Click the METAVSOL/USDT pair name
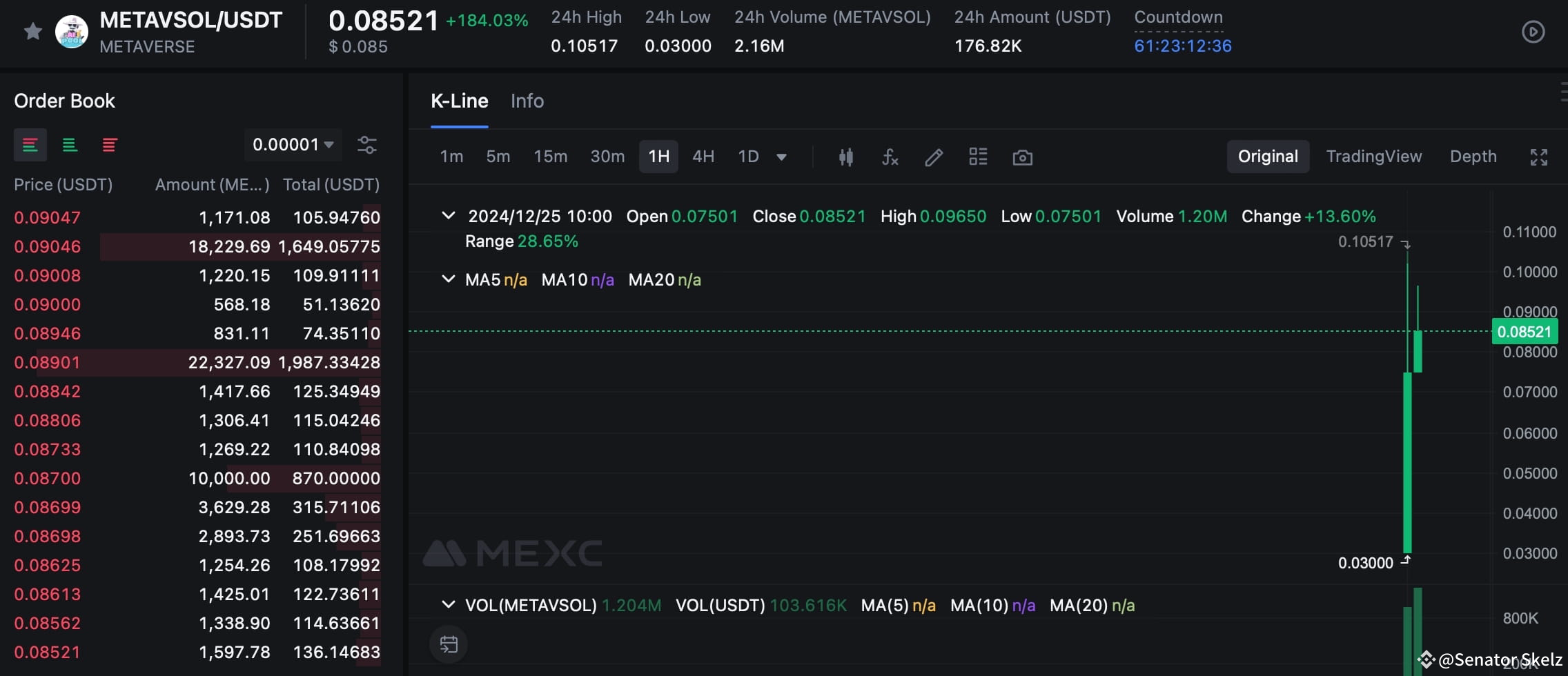Image resolution: width=1568 pixels, height=676 pixels. 191,20
